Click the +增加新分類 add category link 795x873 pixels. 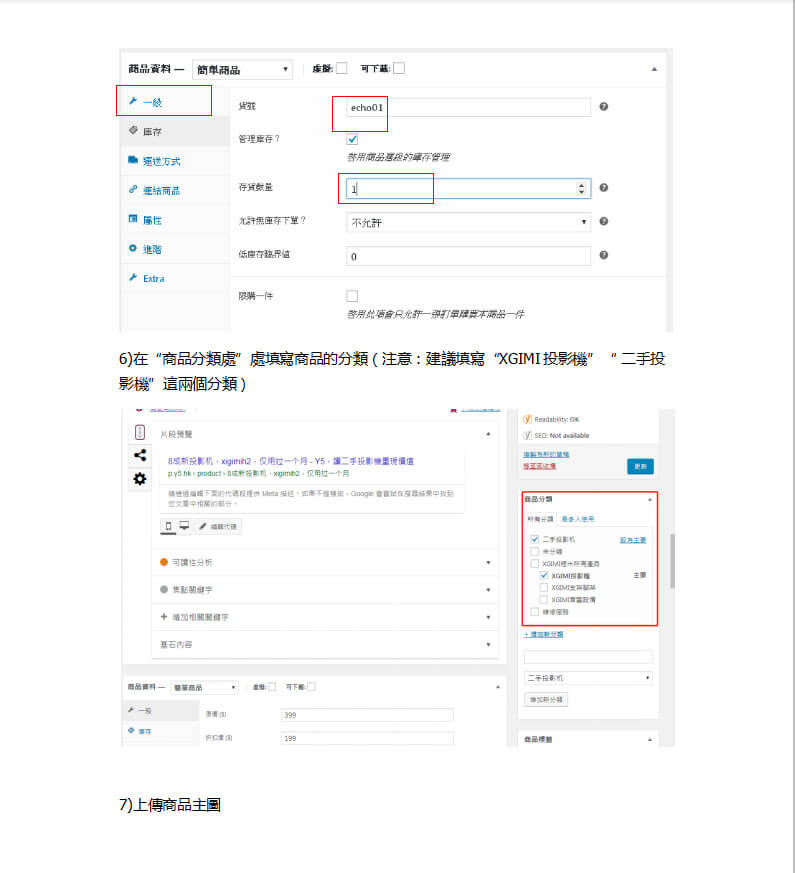(543, 634)
